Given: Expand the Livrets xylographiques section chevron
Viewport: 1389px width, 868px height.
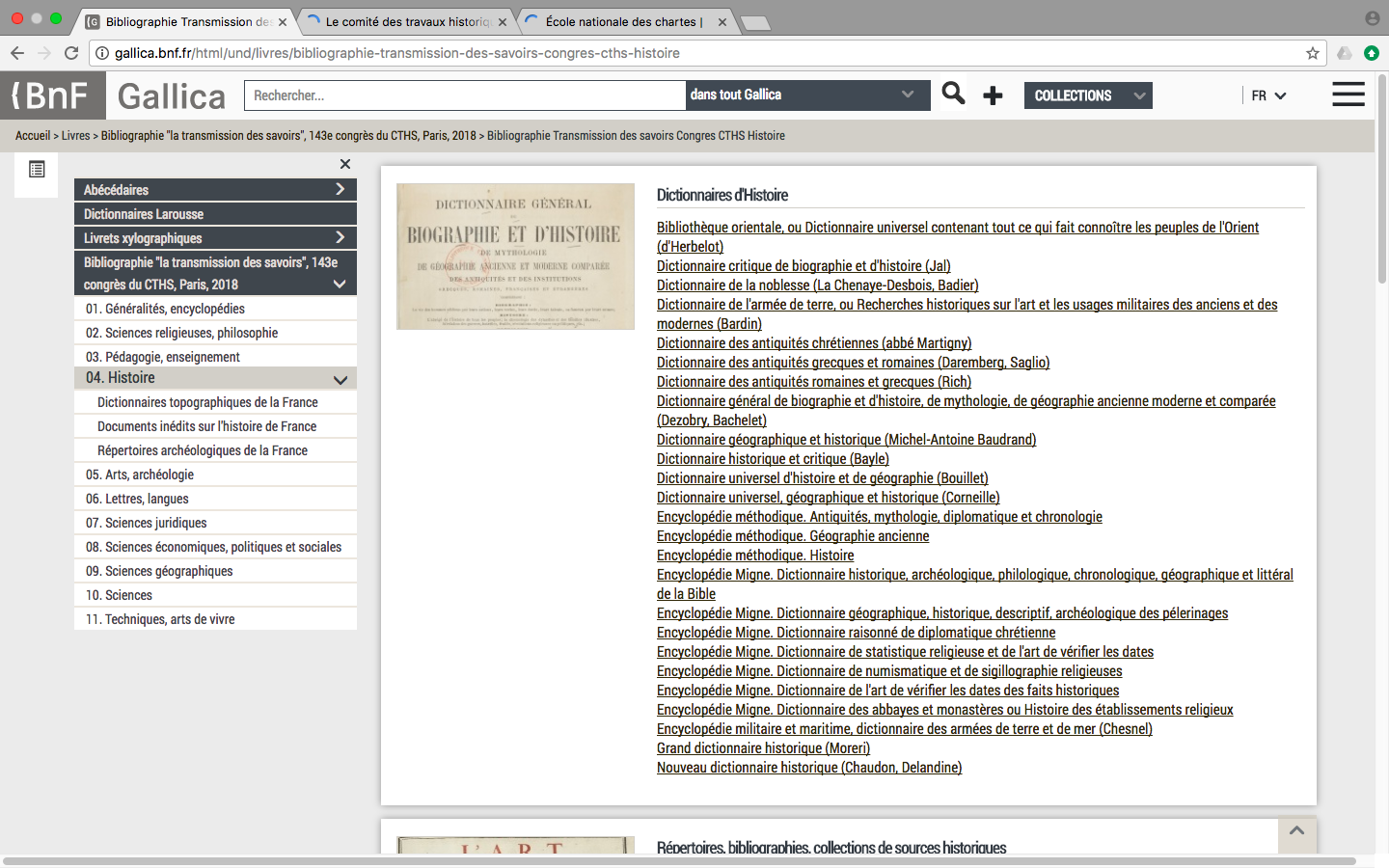Looking at the screenshot, I should pos(340,237).
